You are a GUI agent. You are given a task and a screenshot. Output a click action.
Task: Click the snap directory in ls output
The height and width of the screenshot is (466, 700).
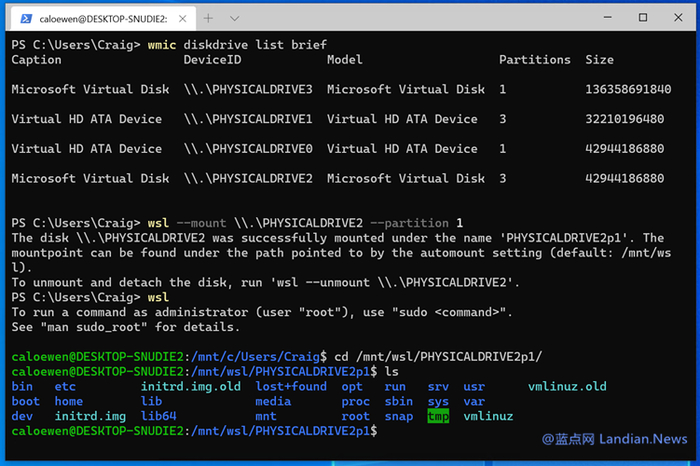tap(398, 416)
